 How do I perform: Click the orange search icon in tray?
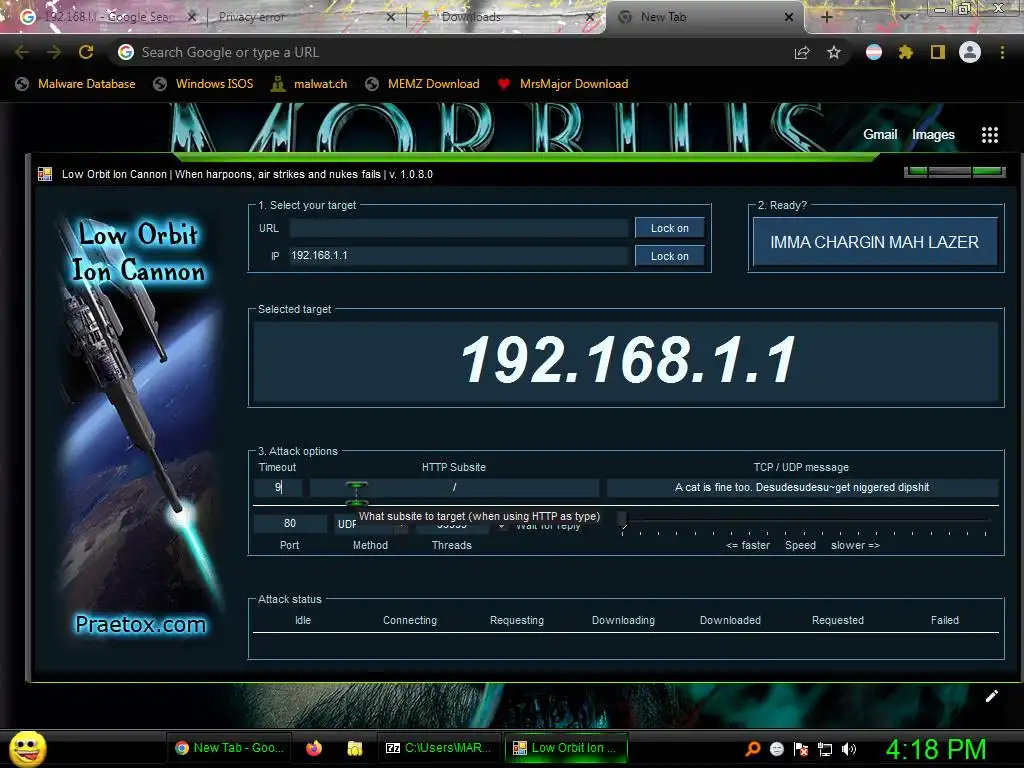(x=753, y=748)
